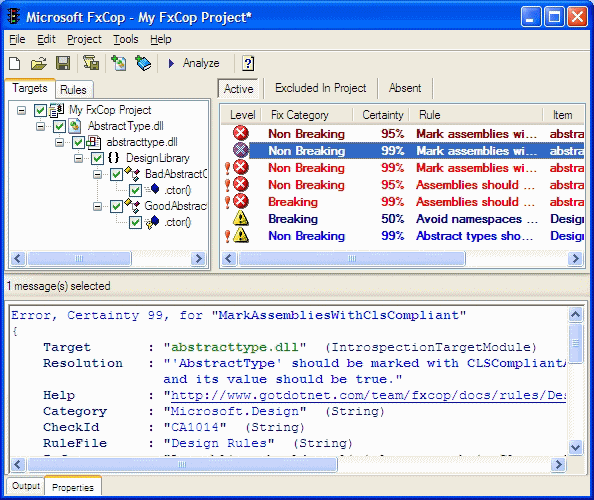Uncheck the abstracttype.dll module checkbox
The height and width of the screenshot is (500, 594).
[x=78, y=142]
